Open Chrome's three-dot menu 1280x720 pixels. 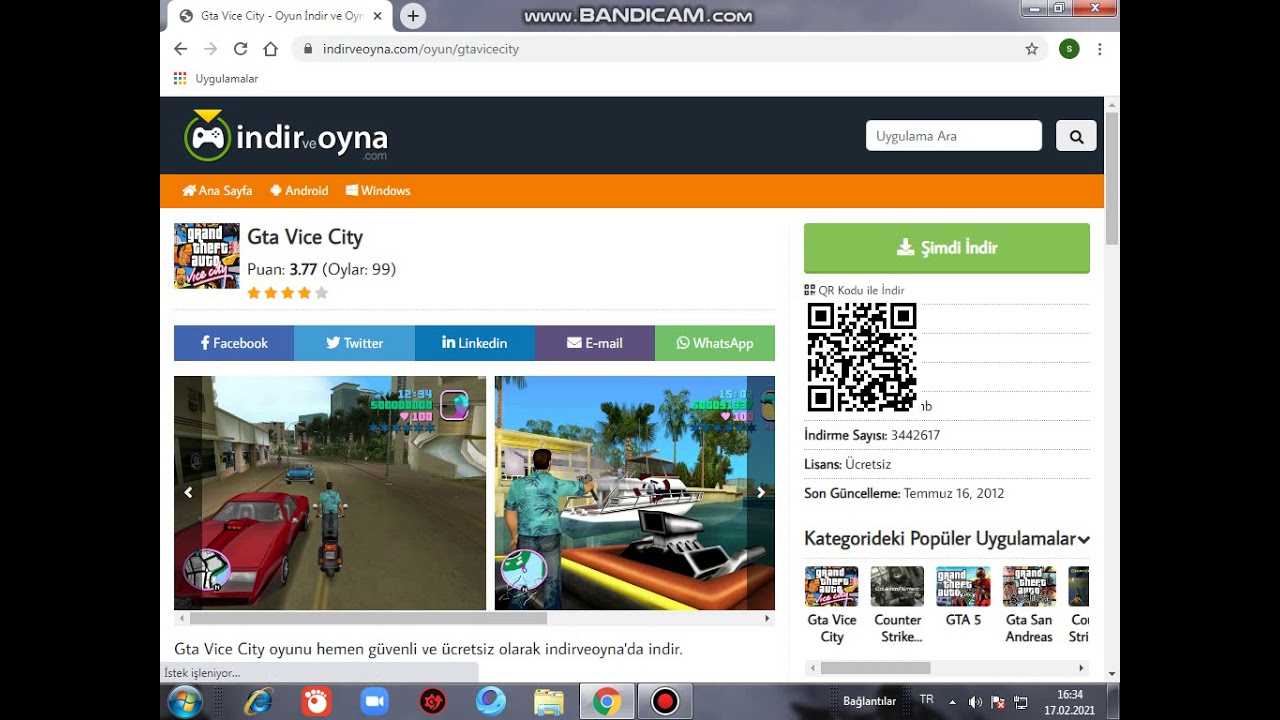1100,49
